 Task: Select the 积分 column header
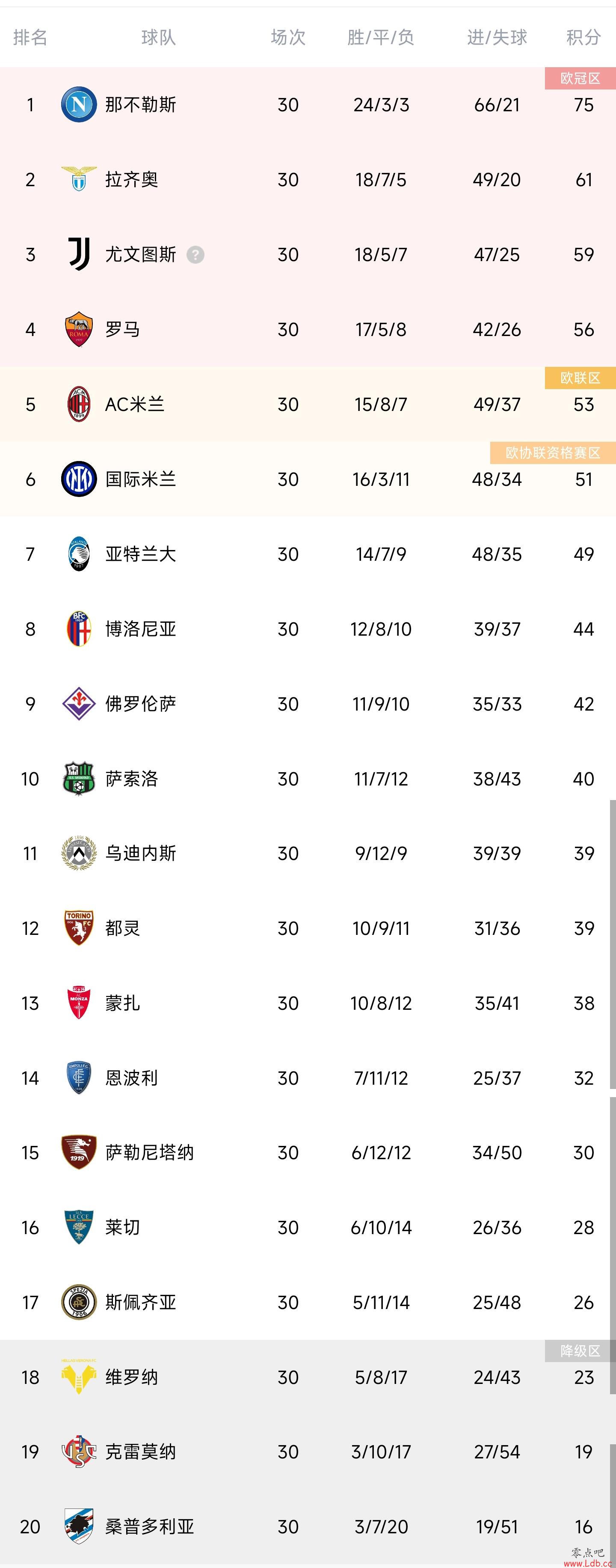584,37
